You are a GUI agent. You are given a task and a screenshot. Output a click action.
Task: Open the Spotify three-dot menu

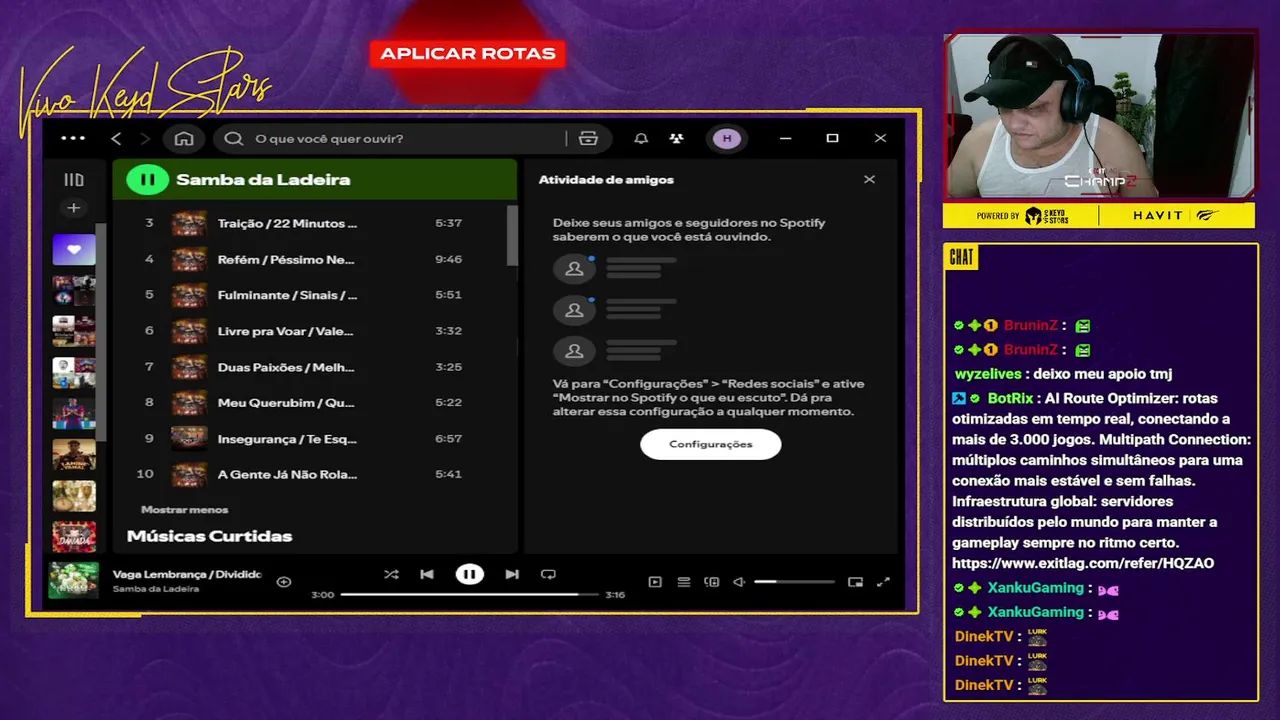coord(73,138)
